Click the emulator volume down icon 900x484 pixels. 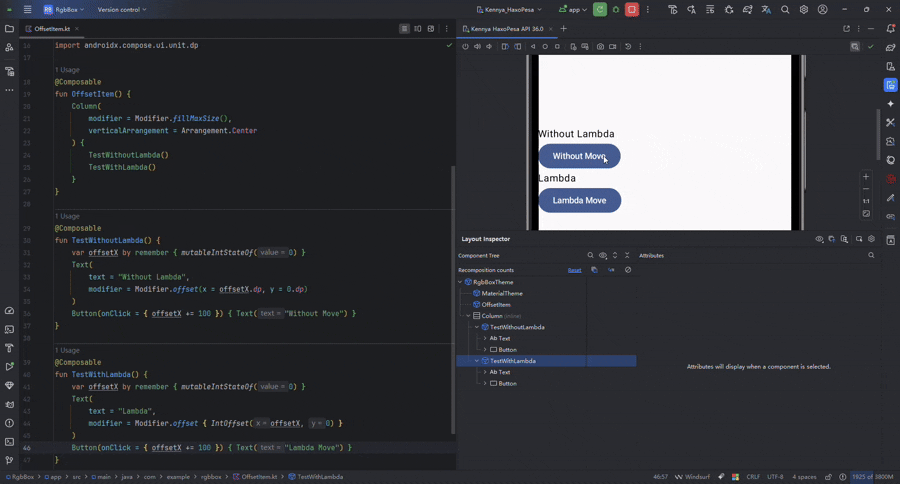pos(489,47)
